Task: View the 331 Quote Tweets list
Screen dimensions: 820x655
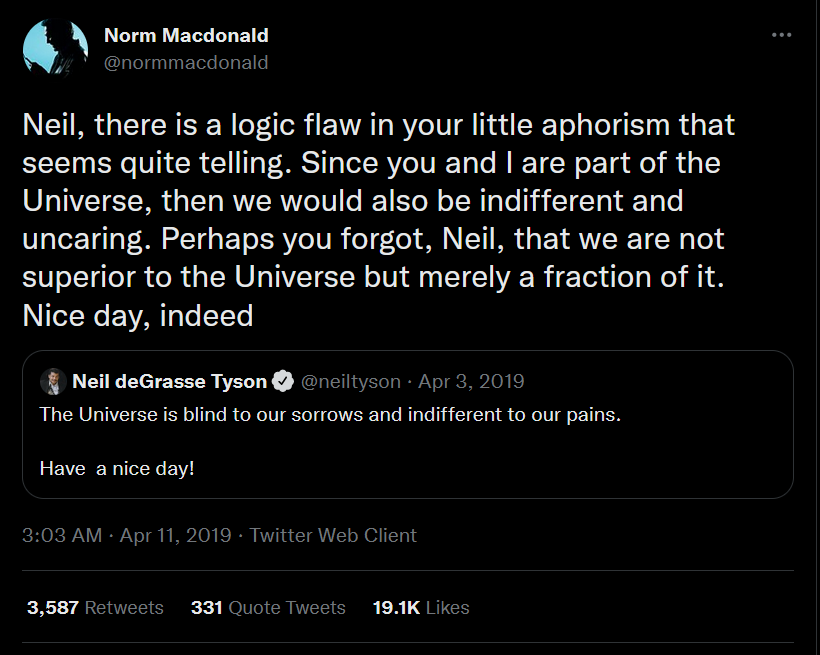Action: (x=268, y=607)
